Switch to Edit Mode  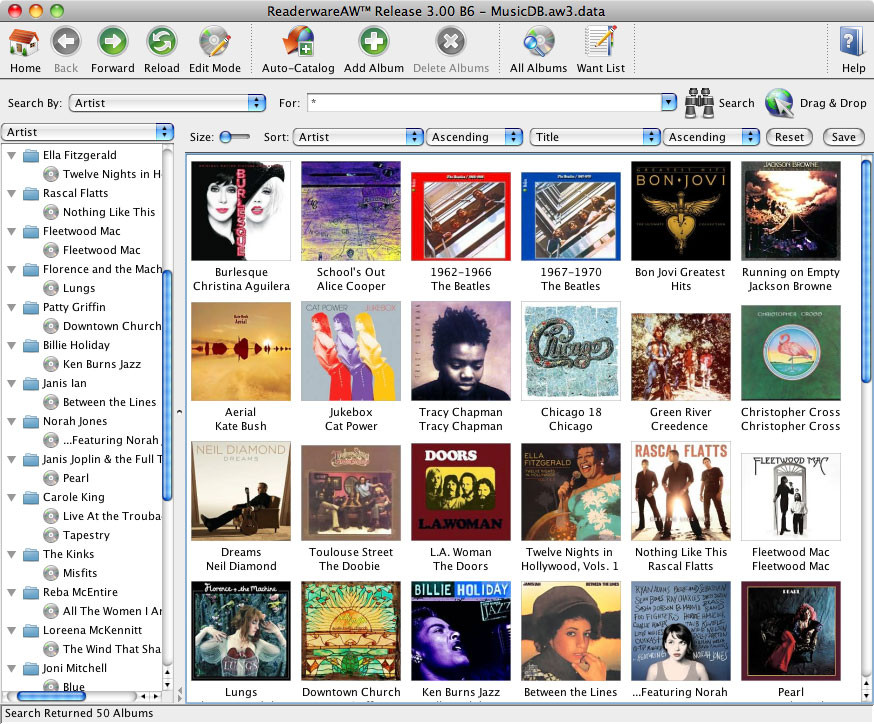pos(215,42)
